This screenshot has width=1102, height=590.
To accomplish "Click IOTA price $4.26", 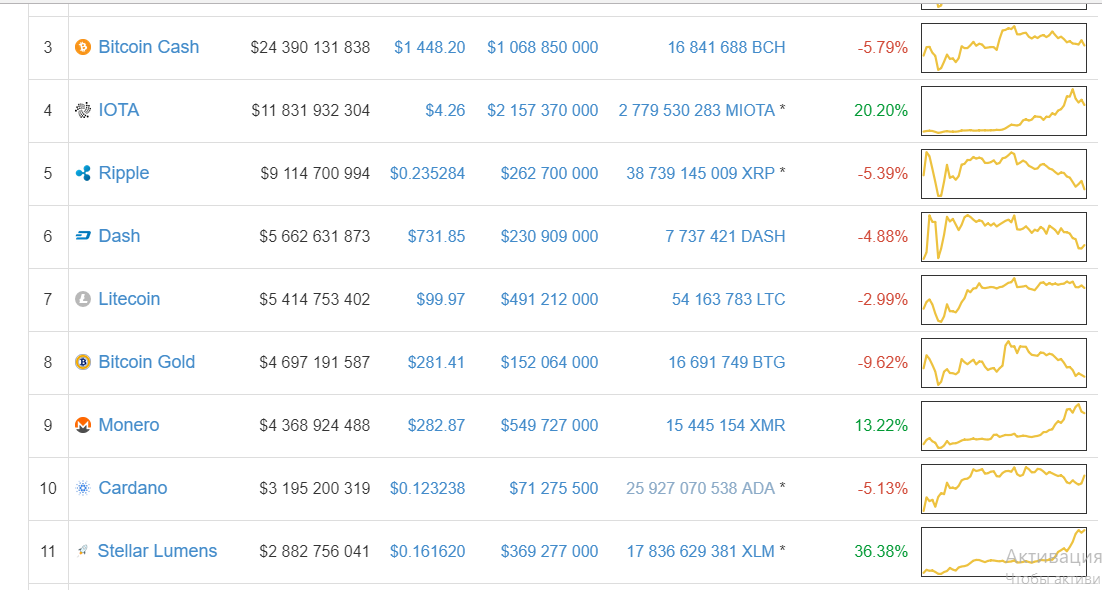I will (x=445, y=110).
